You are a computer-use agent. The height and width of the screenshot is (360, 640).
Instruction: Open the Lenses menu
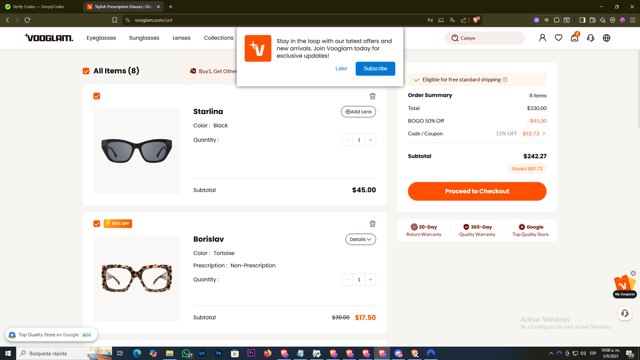click(x=181, y=38)
